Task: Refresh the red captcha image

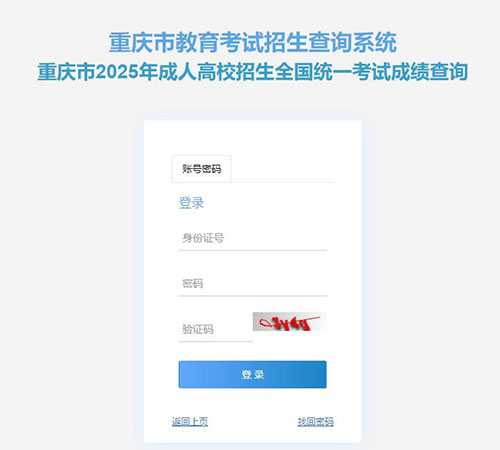Action: click(x=289, y=322)
